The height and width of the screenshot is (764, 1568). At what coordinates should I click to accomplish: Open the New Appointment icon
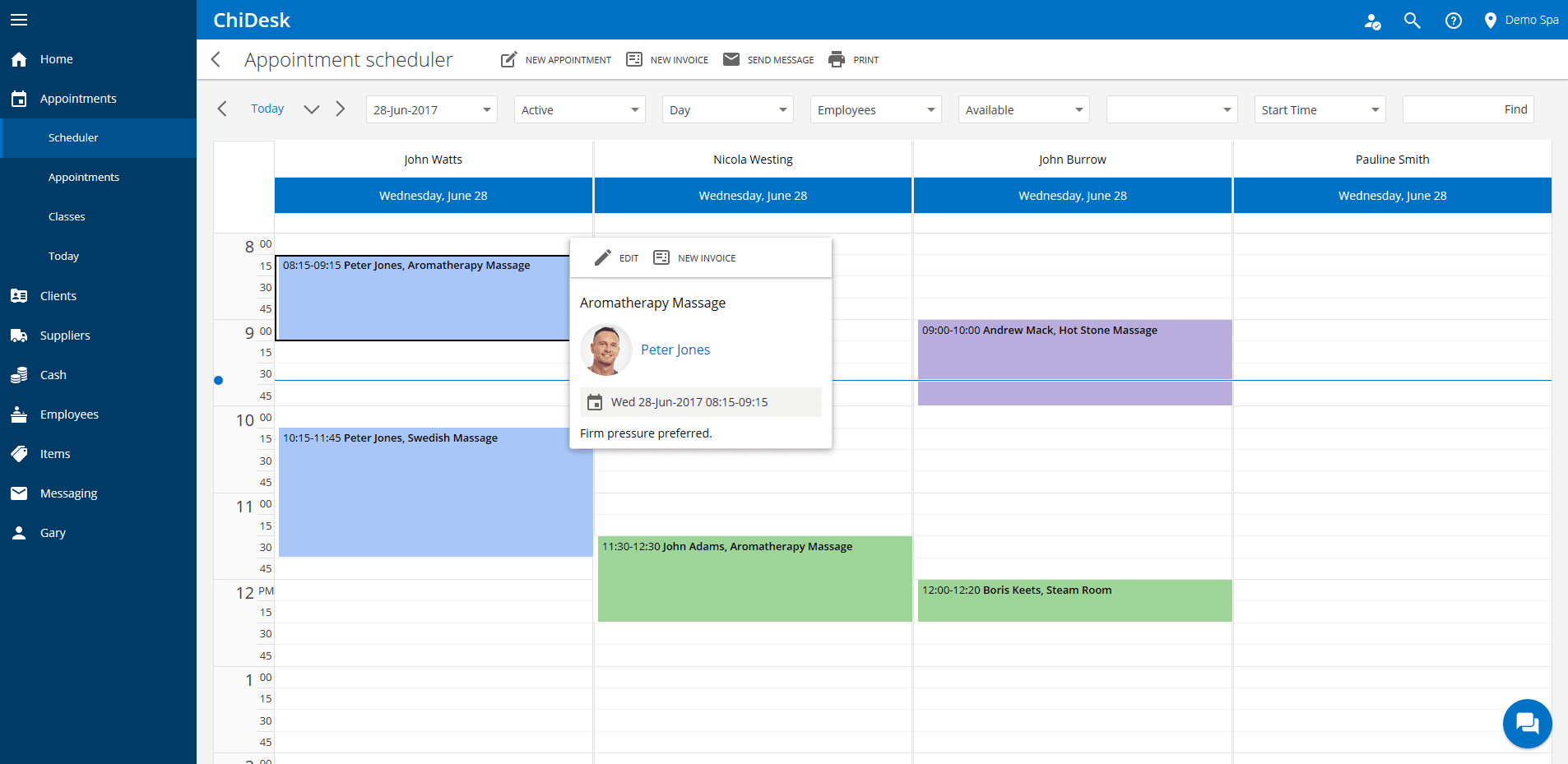click(508, 59)
